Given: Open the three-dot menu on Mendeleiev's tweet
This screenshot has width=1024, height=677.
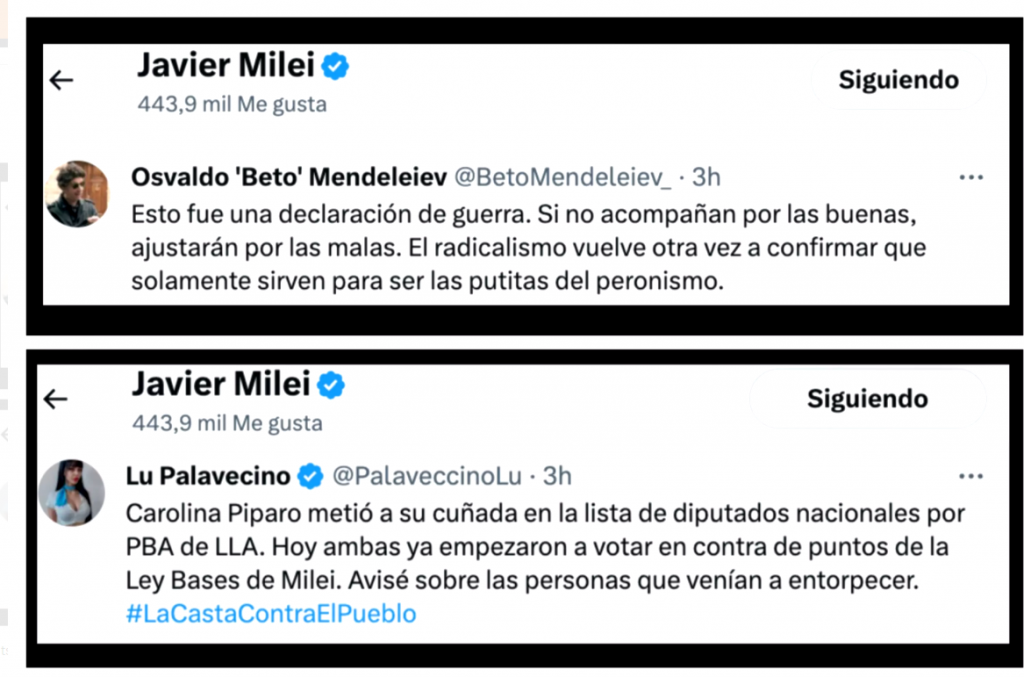Looking at the screenshot, I should pos(971,178).
